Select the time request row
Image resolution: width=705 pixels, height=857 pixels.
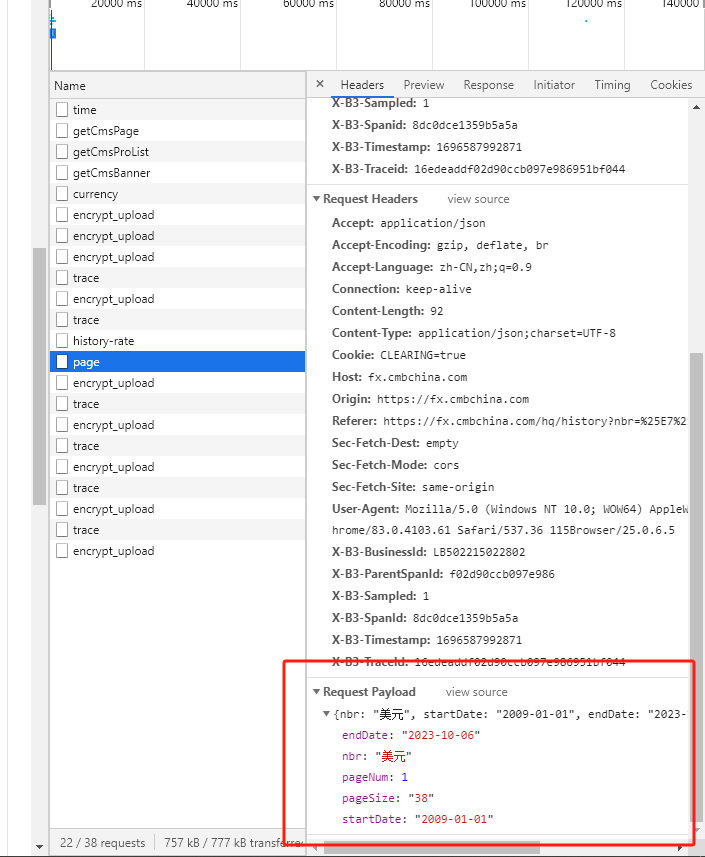point(178,110)
